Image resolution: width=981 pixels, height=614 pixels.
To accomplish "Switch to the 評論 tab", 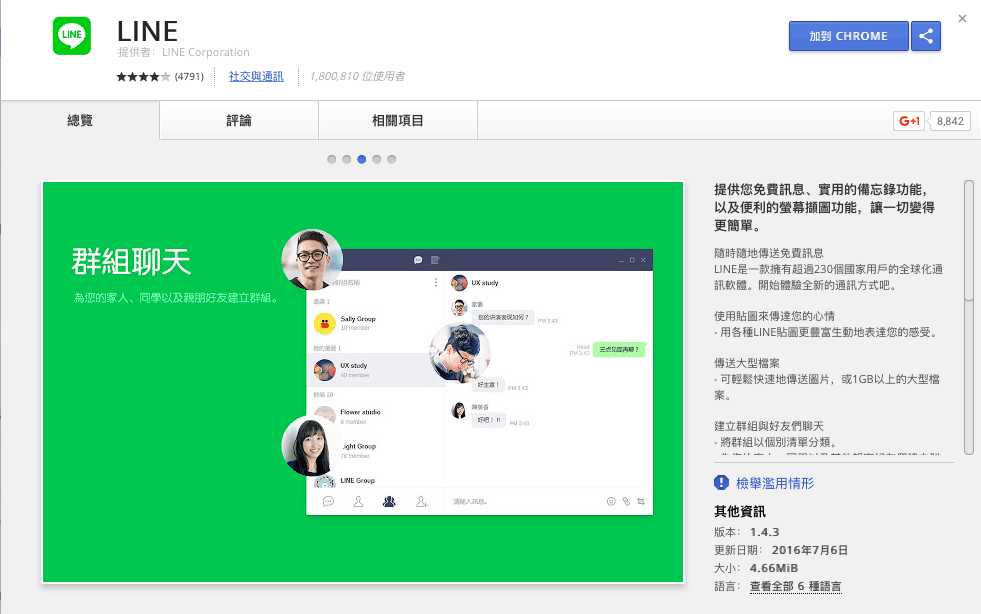I will click(x=239, y=120).
